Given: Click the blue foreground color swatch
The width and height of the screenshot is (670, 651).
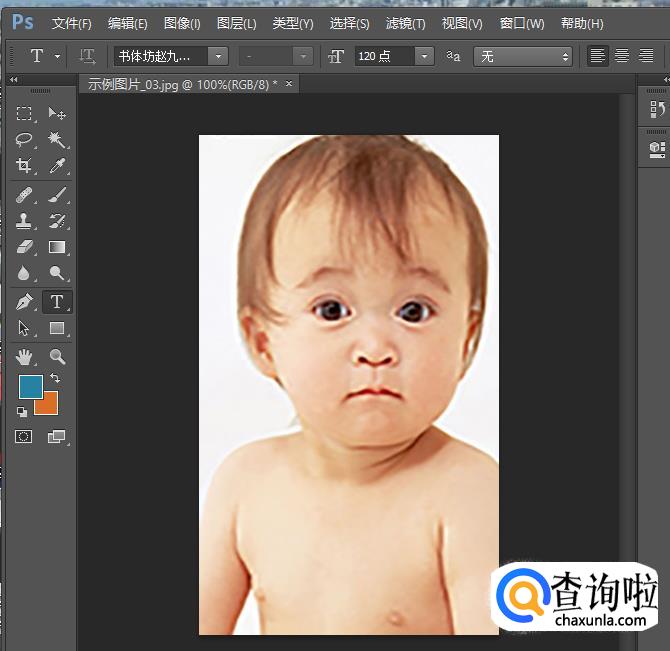Looking at the screenshot, I should (30, 387).
